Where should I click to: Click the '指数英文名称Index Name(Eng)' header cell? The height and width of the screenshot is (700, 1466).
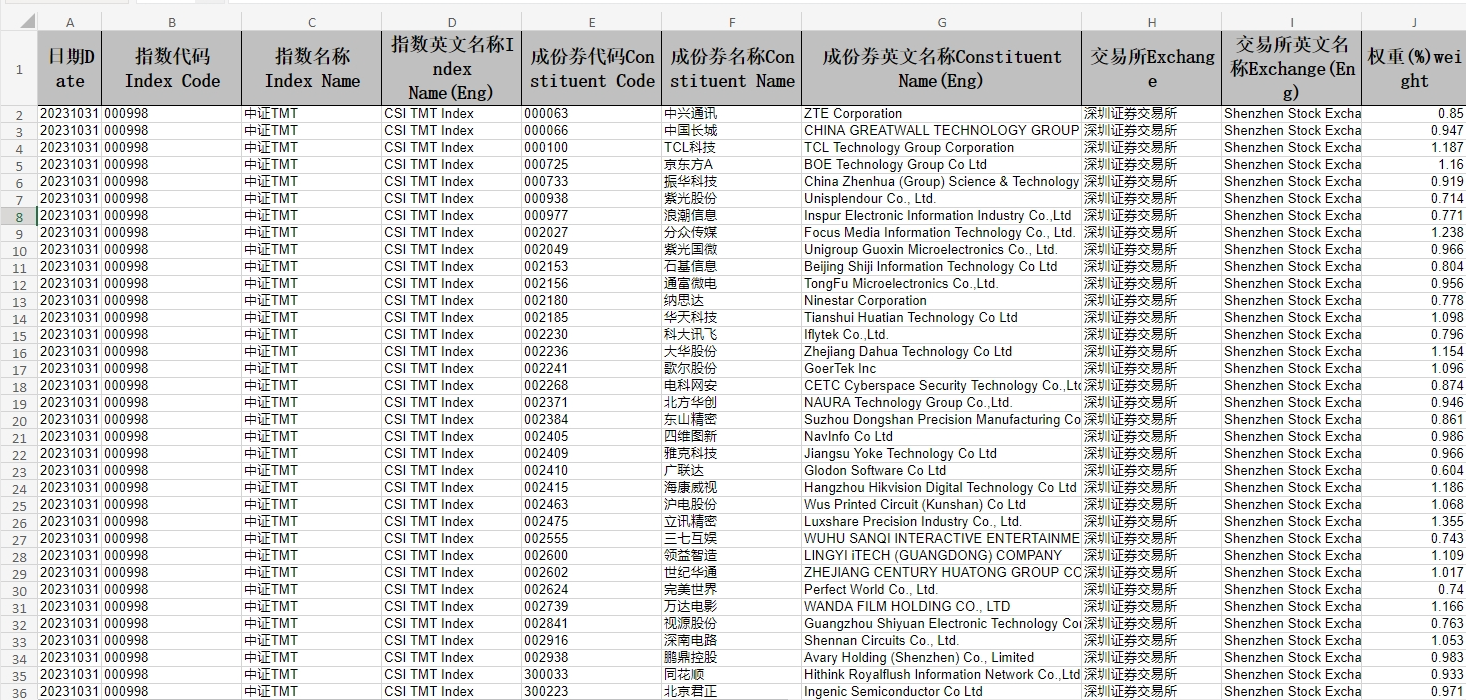pyautogui.click(x=452, y=68)
